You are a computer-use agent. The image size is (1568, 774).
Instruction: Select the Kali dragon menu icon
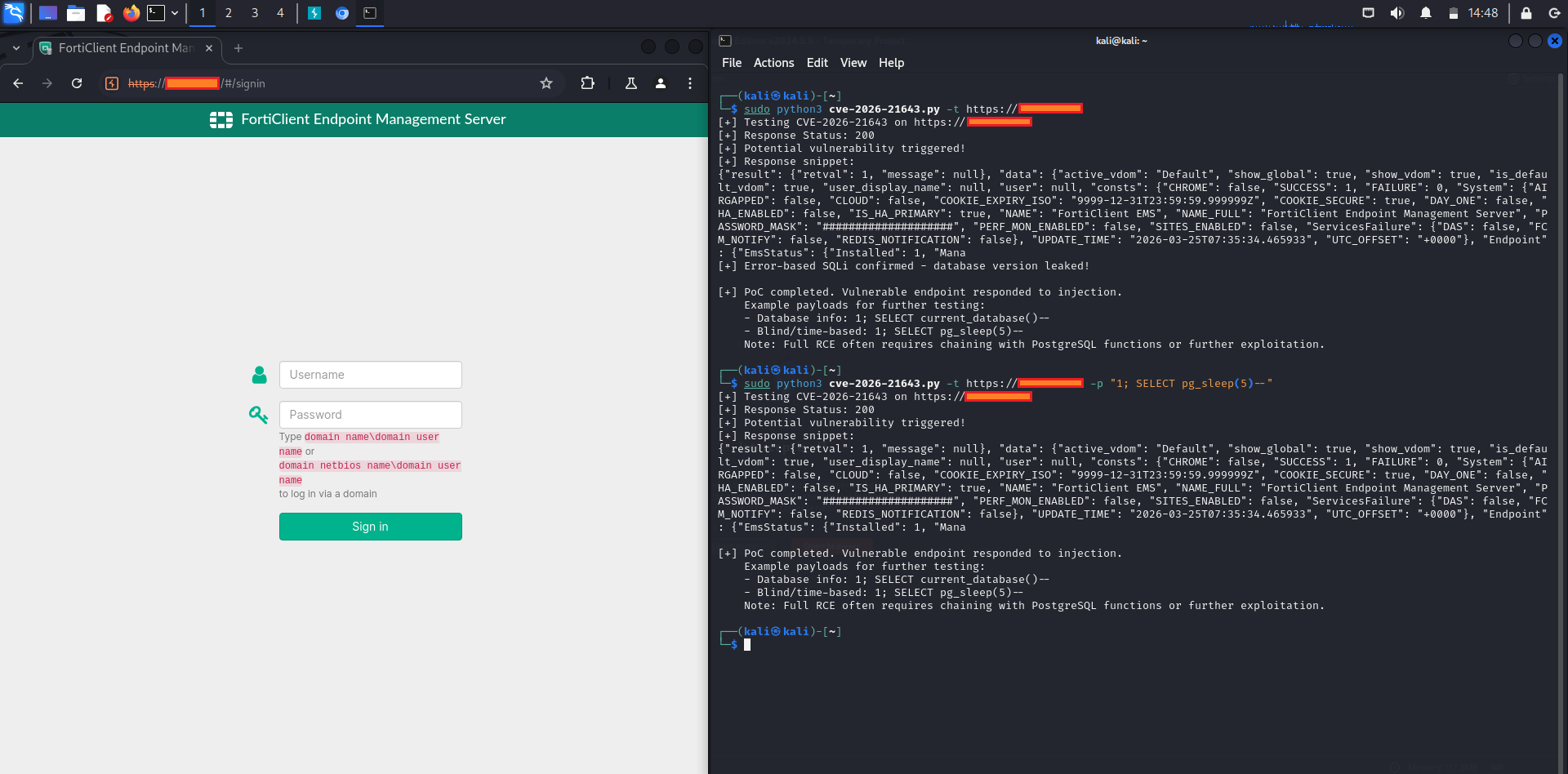pyautogui.click(x=15, y=13)
